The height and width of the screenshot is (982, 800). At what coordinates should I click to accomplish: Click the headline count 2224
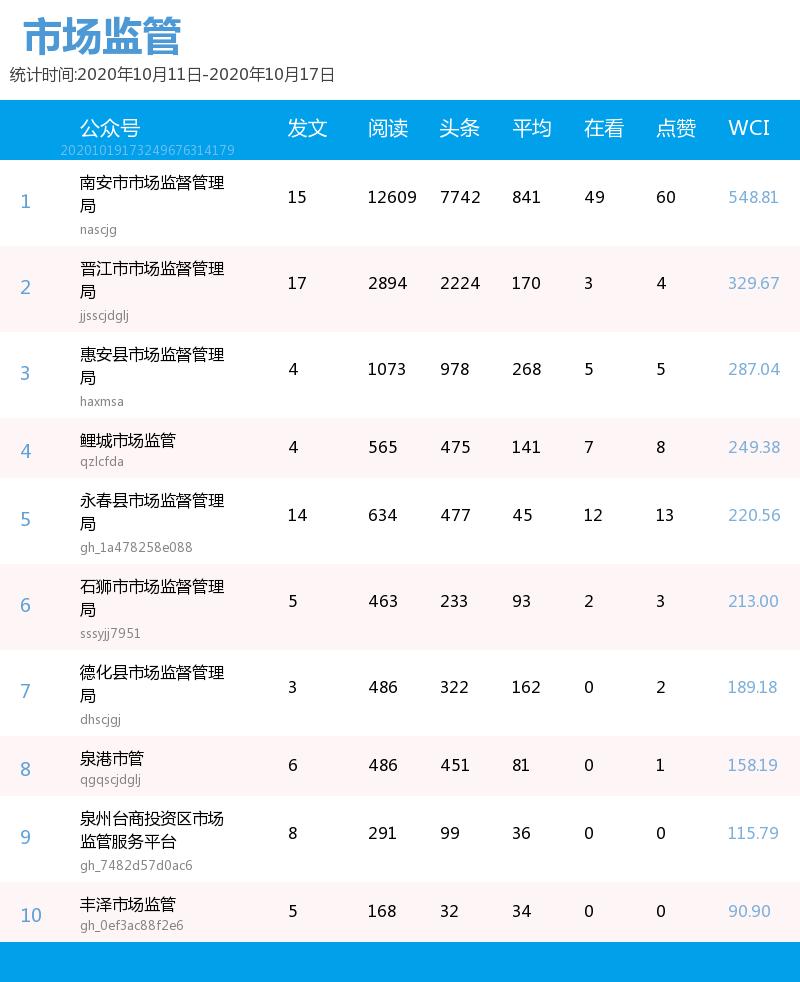click(x=460, y=283)
